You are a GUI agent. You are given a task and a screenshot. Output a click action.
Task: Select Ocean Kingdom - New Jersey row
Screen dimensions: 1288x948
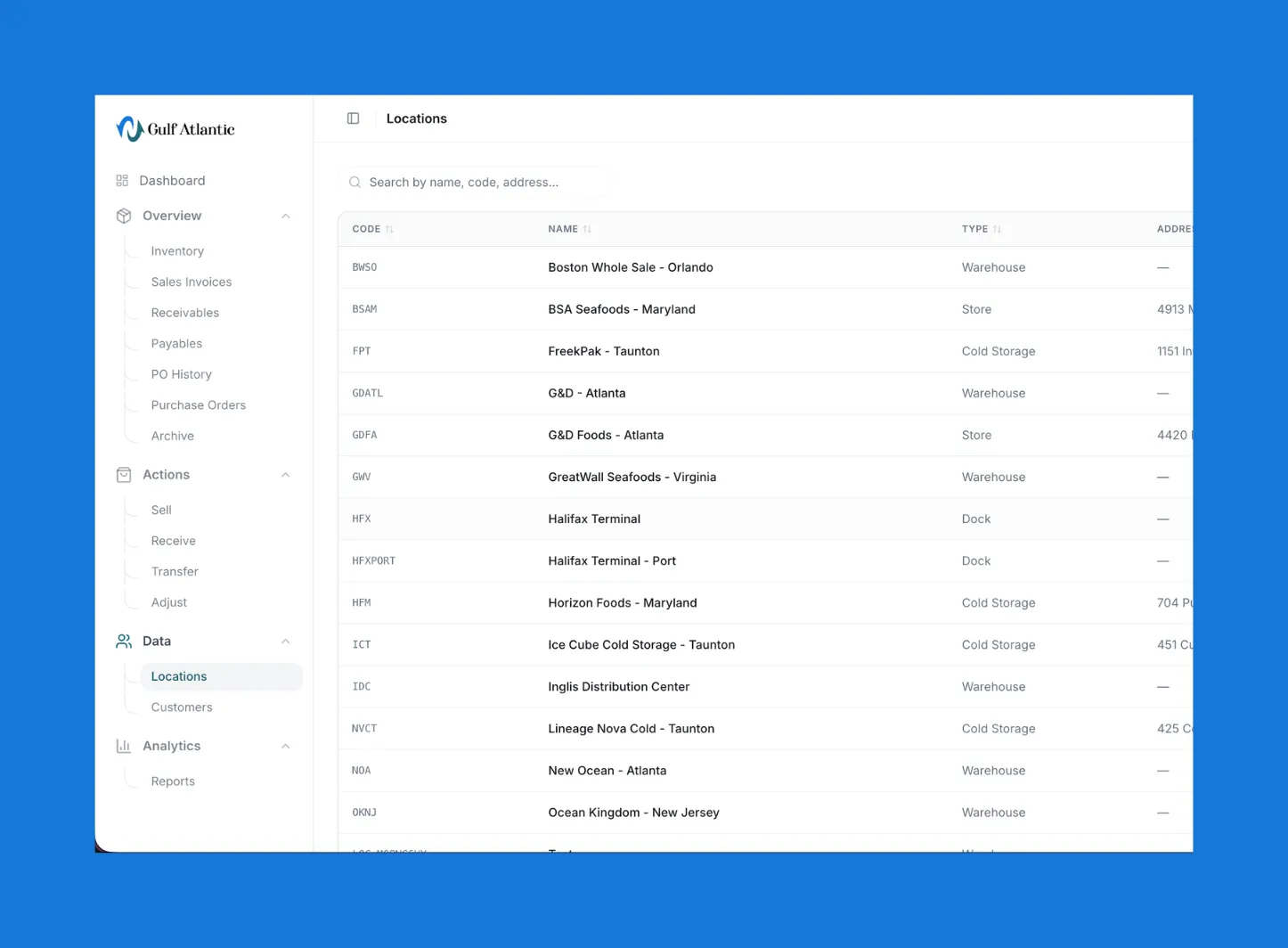tap(765, 812)
